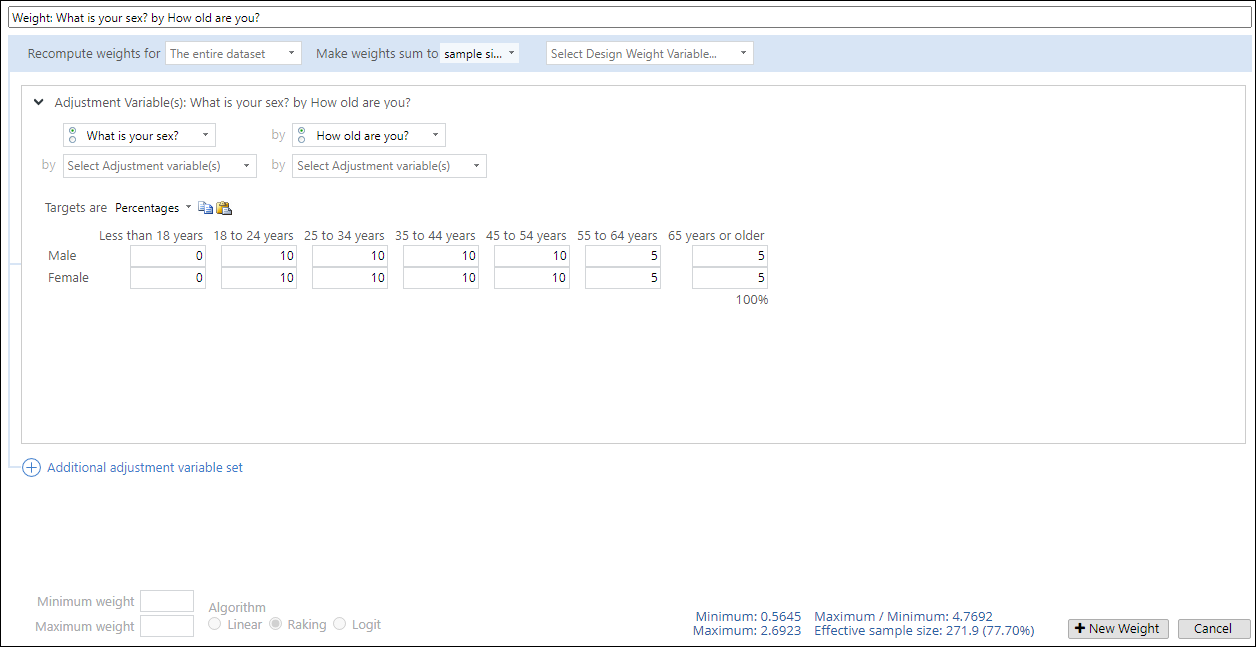Click 'Additional adjustment variable set' link
Image resolution: width=1256 pixels, height=647 pixels.
click(145, 467)
